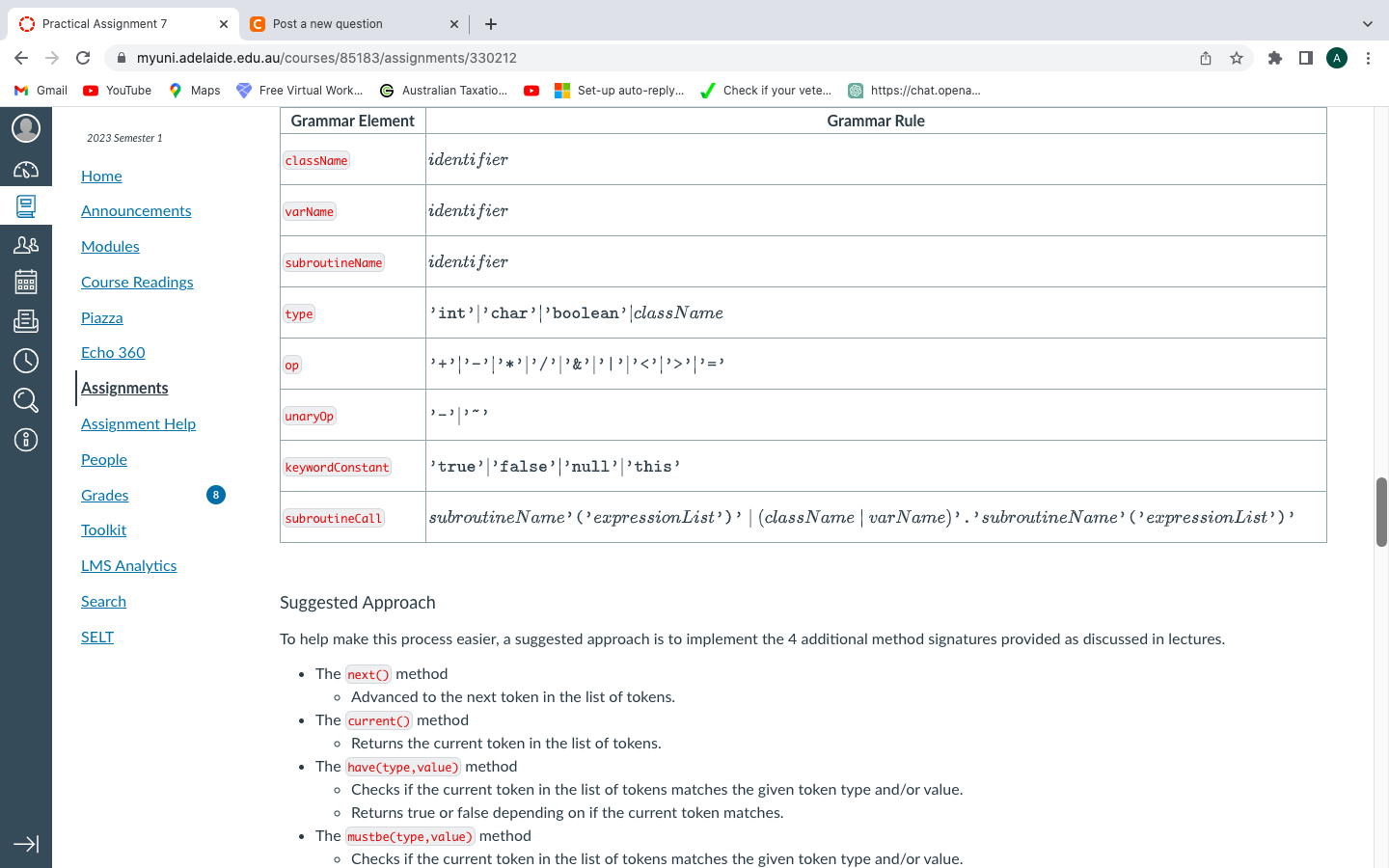Open the Canvas Inbox icon
Screen dimensions: 1389x868
[26, 321]
